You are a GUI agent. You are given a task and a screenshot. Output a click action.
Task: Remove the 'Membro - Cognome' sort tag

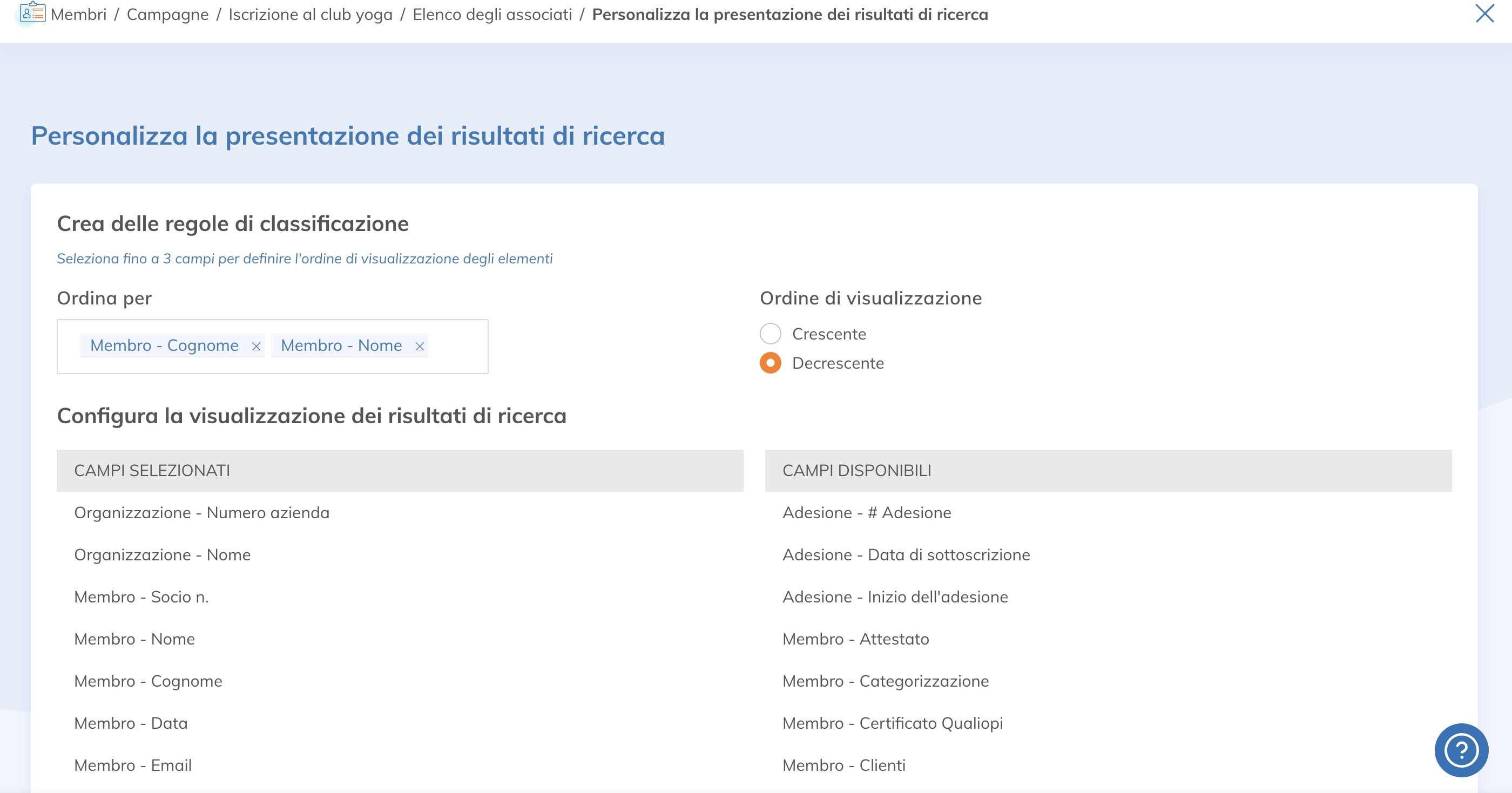click(x=256, y=347)
